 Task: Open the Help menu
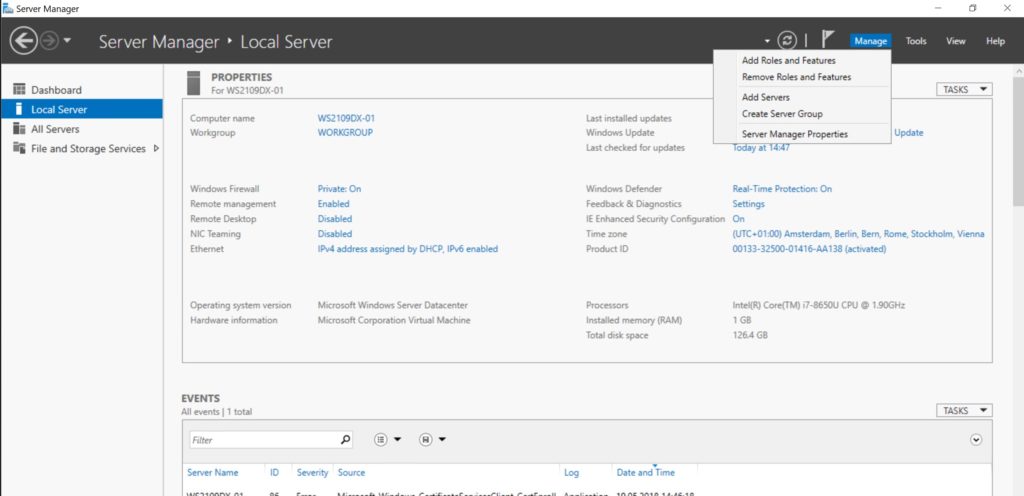click(x=995, y=41)
